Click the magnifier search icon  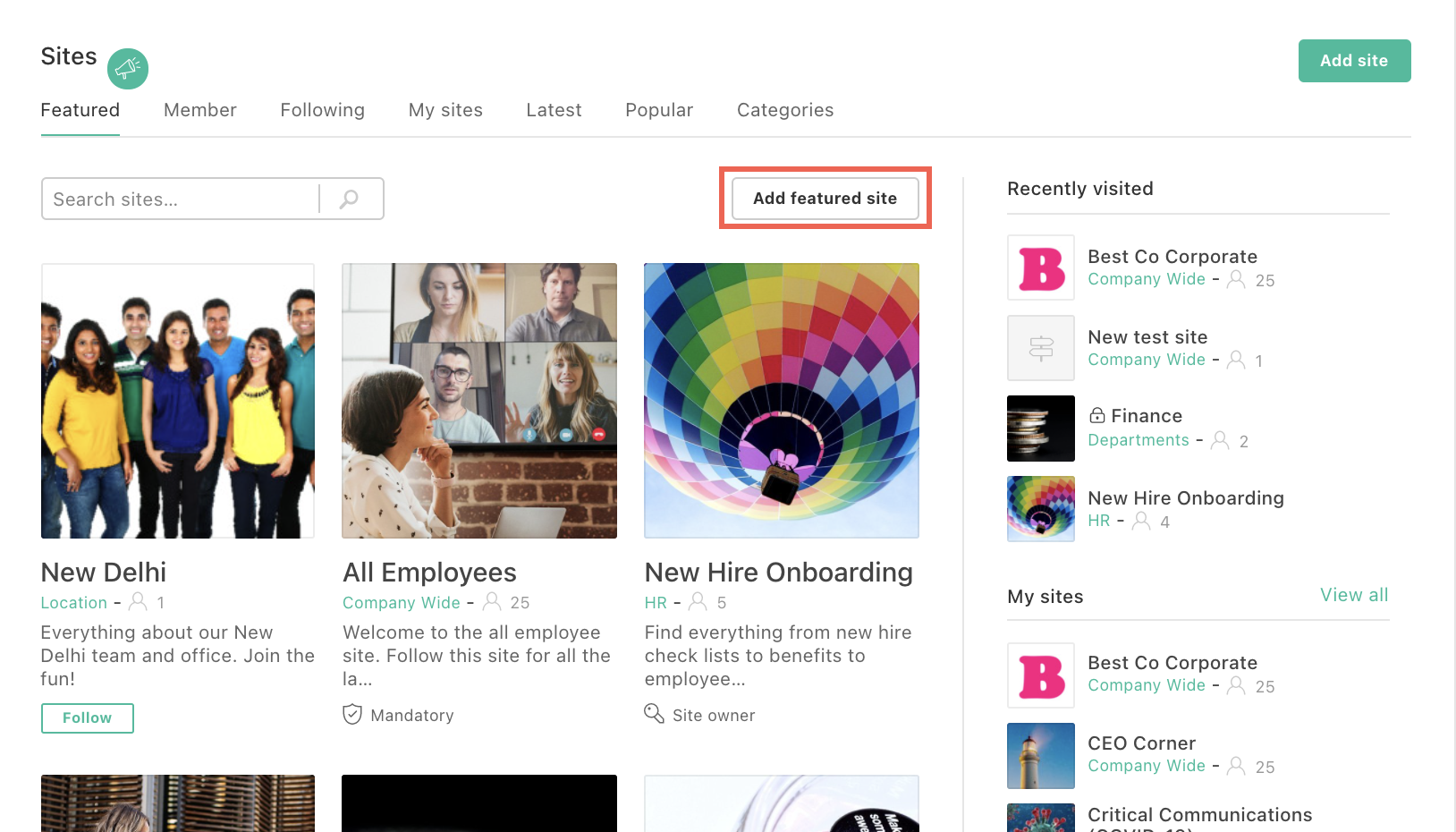point(350,199)
